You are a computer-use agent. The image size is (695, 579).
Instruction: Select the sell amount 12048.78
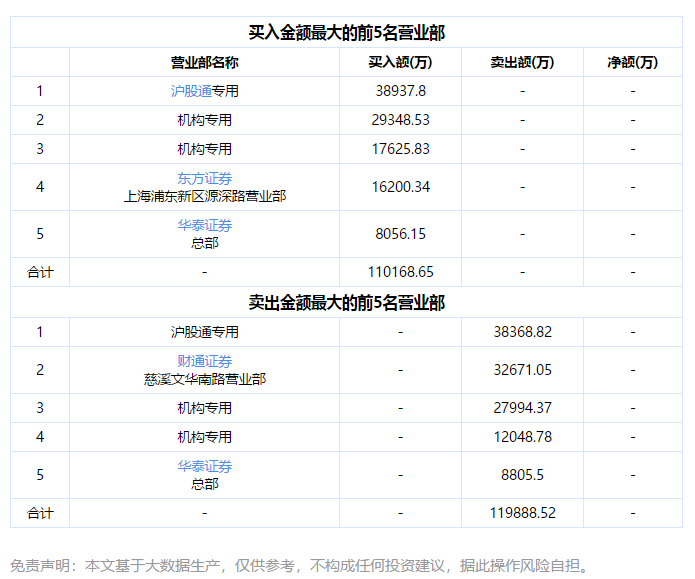tap(523, 437)
